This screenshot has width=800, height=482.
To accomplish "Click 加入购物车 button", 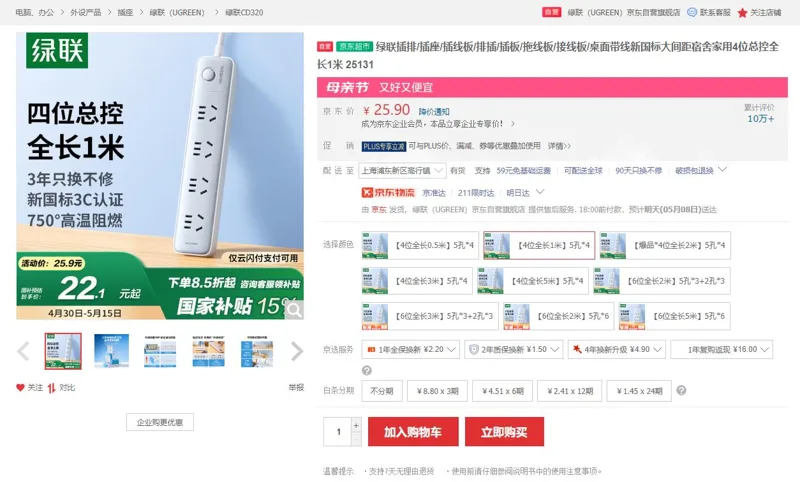I will pyautogui.click(x=413, y=432).
